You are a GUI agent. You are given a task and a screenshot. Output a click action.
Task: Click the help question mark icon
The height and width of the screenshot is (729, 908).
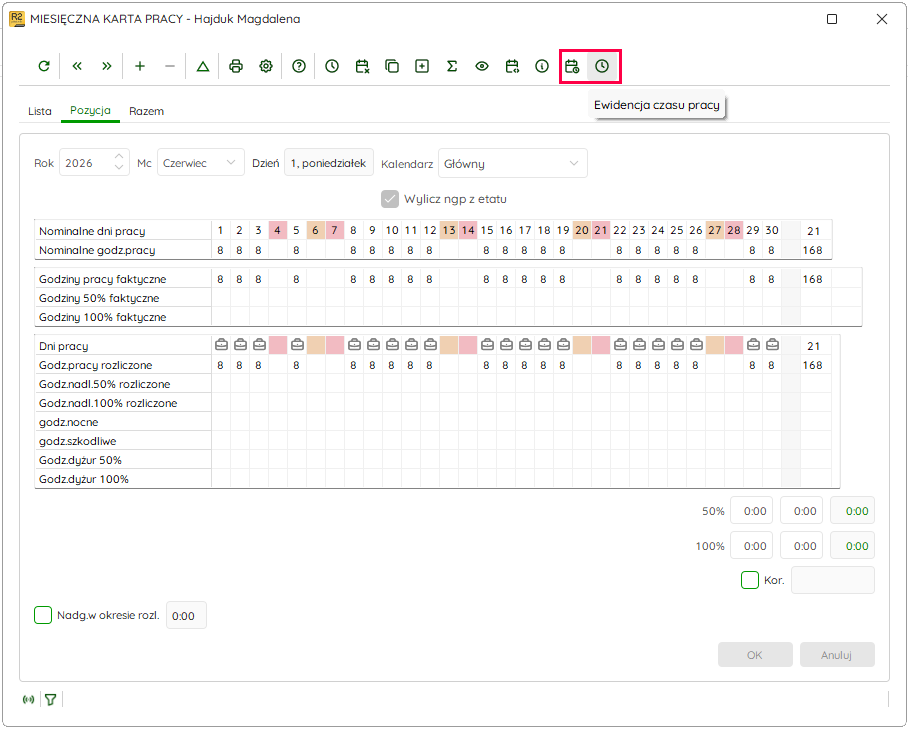click(x=299, y=66)
